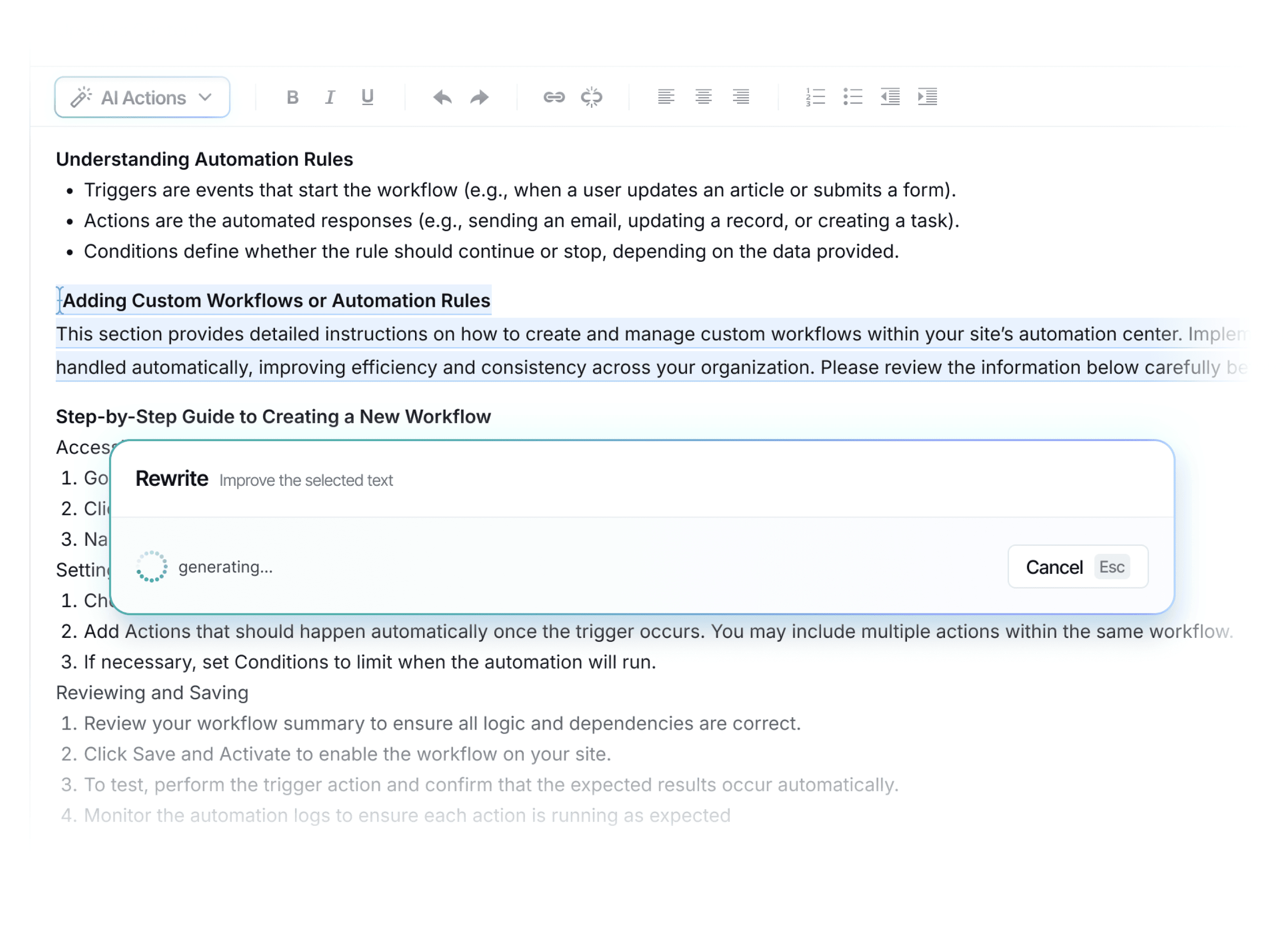The image size is (1288, 926).
Task: Click the magic wand icon in AI Actions
Action: 81,98
